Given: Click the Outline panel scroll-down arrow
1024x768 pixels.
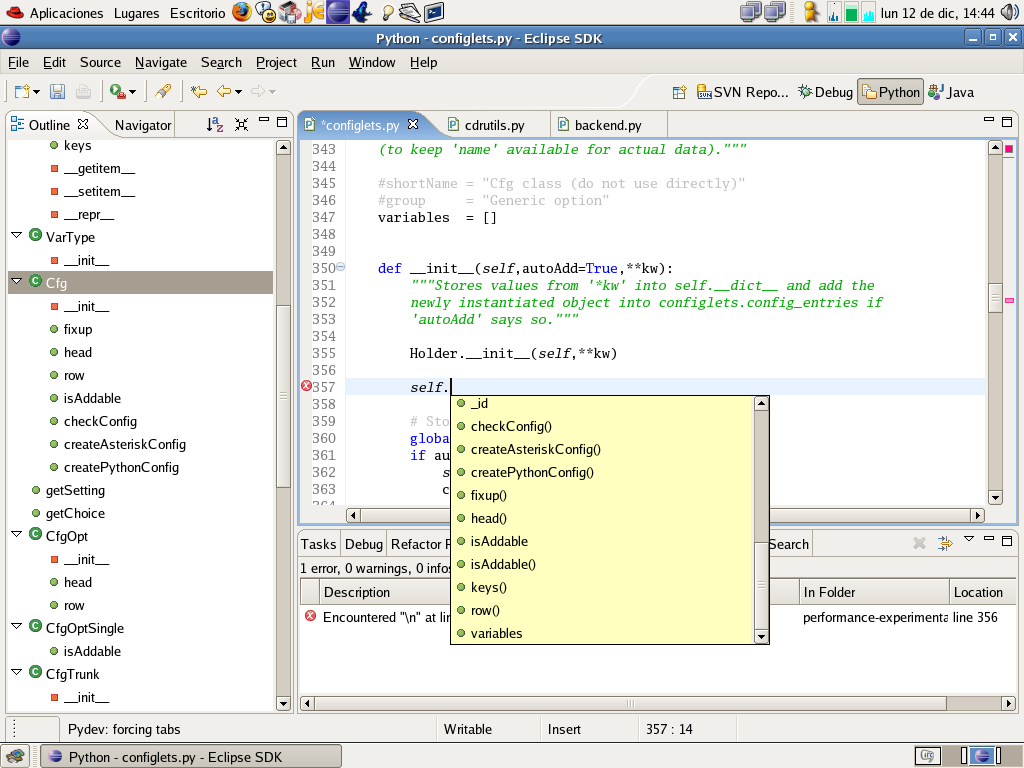Looking at the screenshot, I should point(283,704).
